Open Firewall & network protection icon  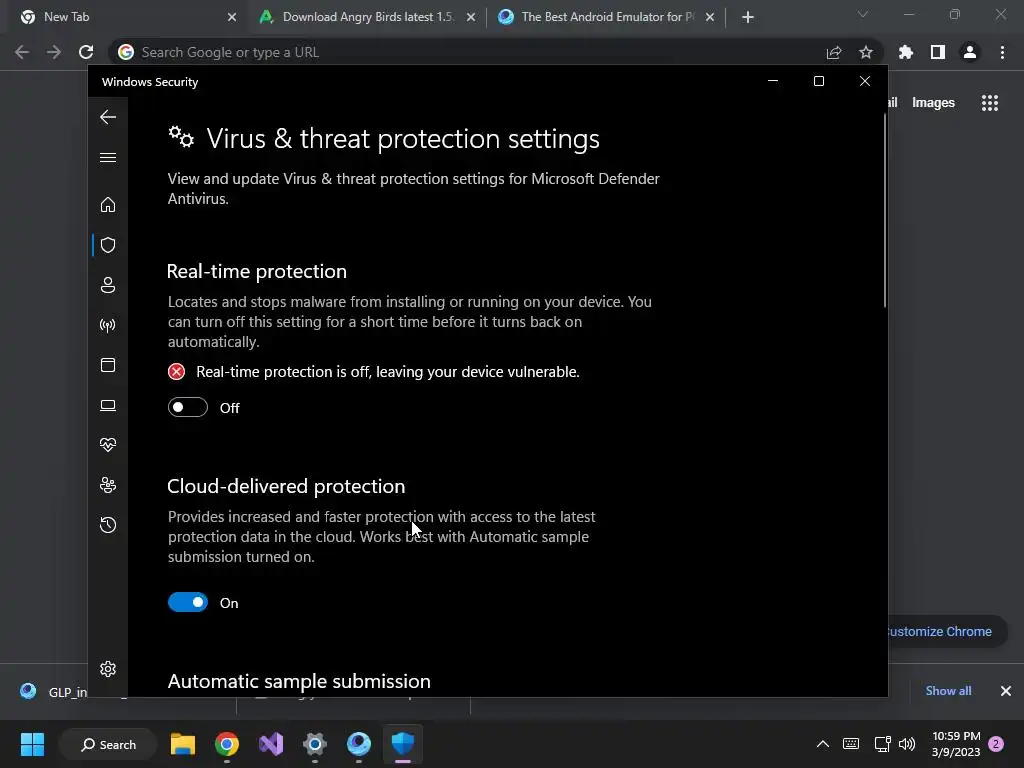tap(108, 325)
